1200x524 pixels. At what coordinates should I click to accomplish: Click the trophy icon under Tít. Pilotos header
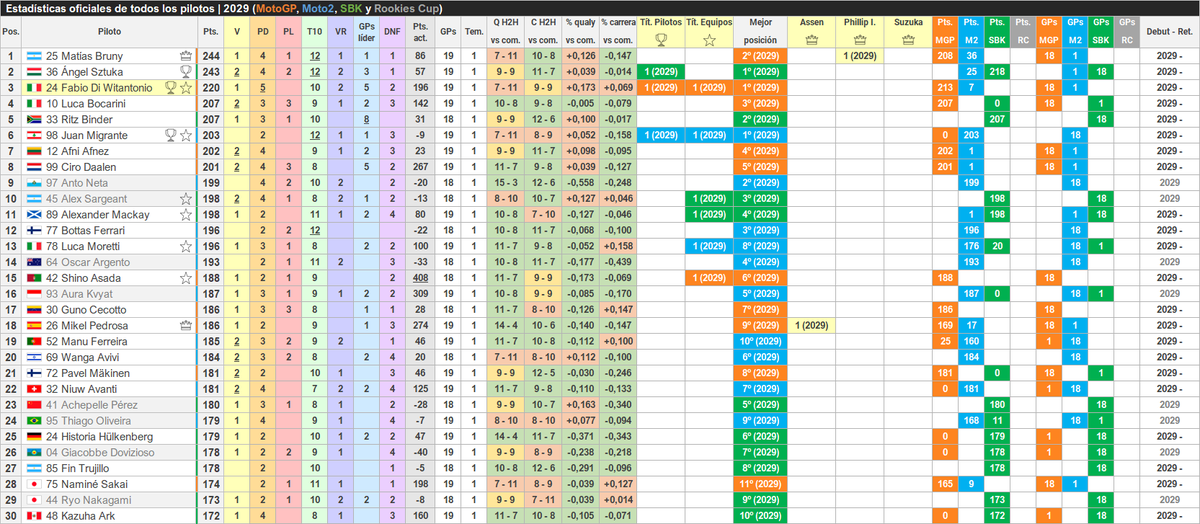click(660, 40)
